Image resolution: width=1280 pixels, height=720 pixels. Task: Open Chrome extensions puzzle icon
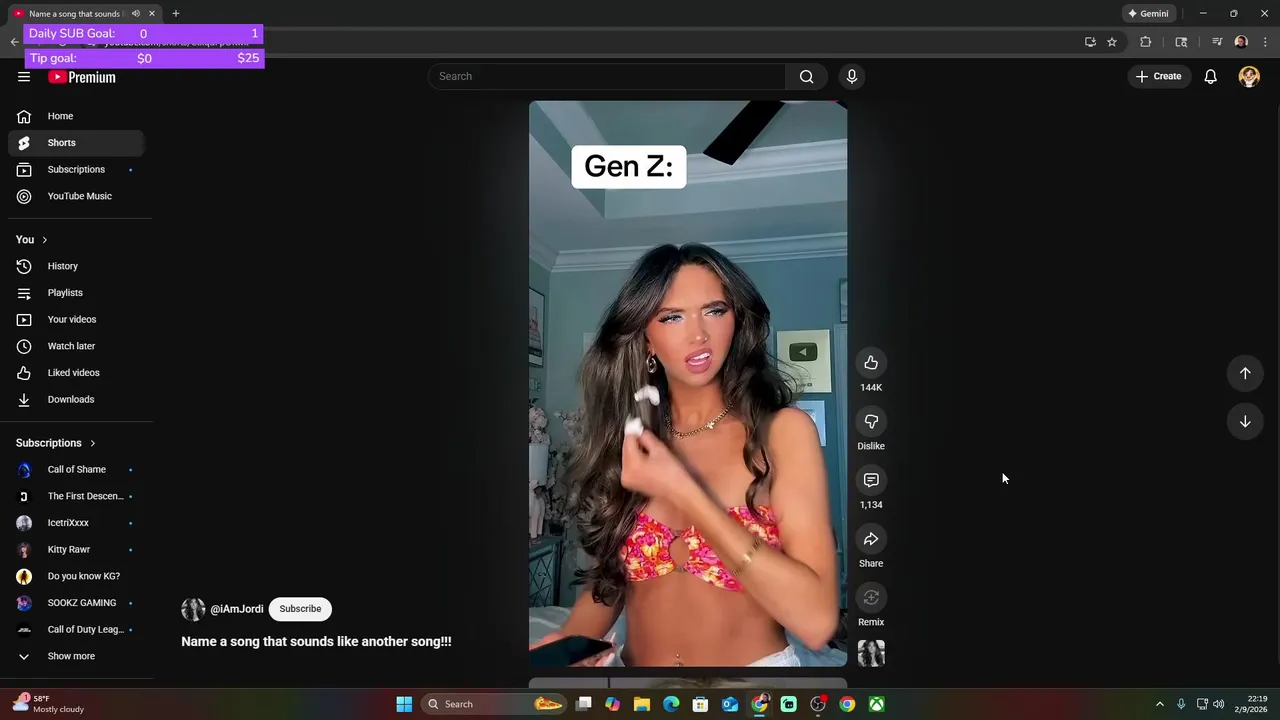pos(1146,42)
